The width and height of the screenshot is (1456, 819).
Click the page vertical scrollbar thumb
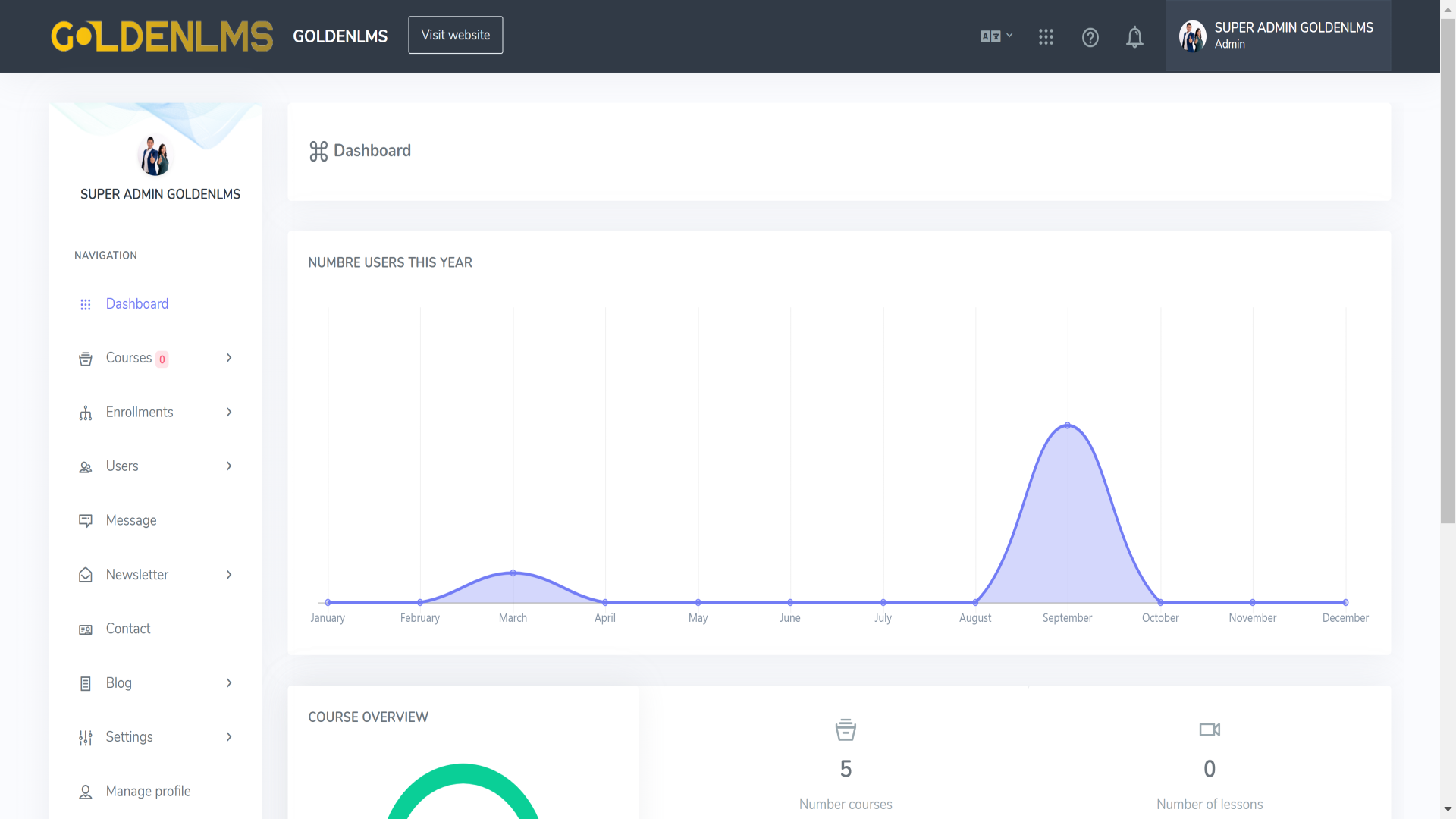coord(1448,271)
